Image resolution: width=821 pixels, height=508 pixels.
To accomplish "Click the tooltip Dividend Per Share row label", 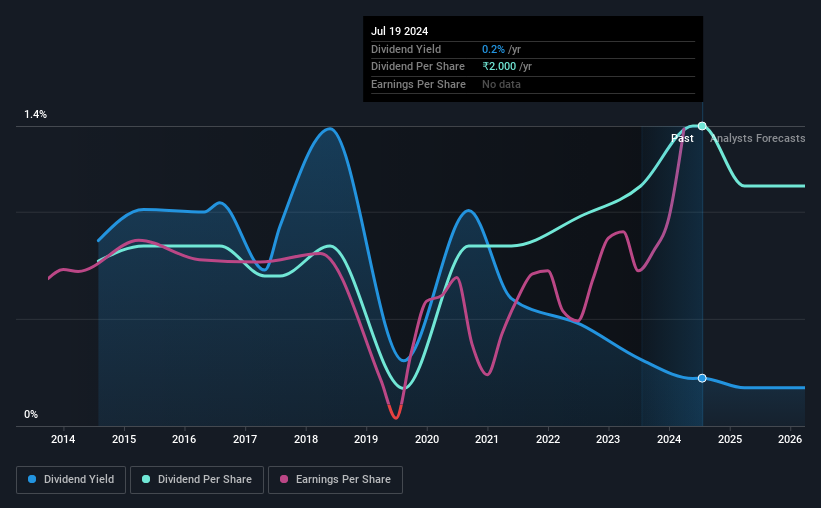I will tap(418, 67).
